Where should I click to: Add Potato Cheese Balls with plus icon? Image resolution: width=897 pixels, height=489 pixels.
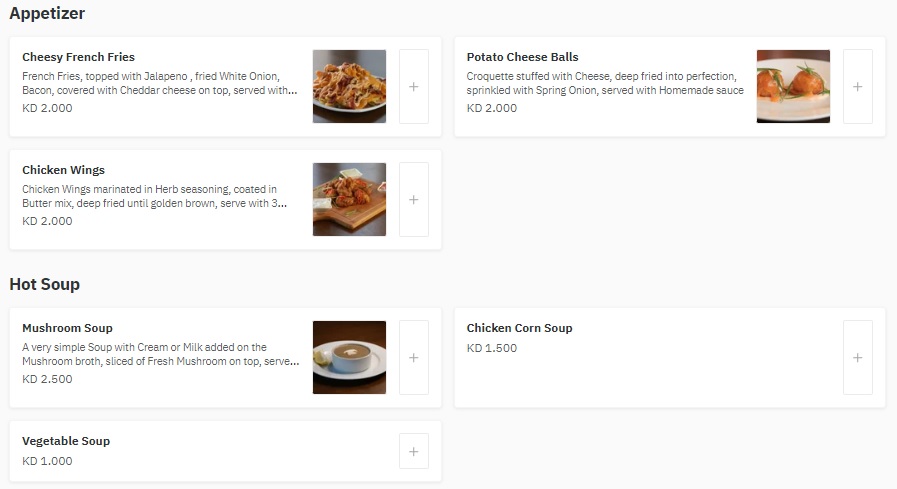pos(858,86)
